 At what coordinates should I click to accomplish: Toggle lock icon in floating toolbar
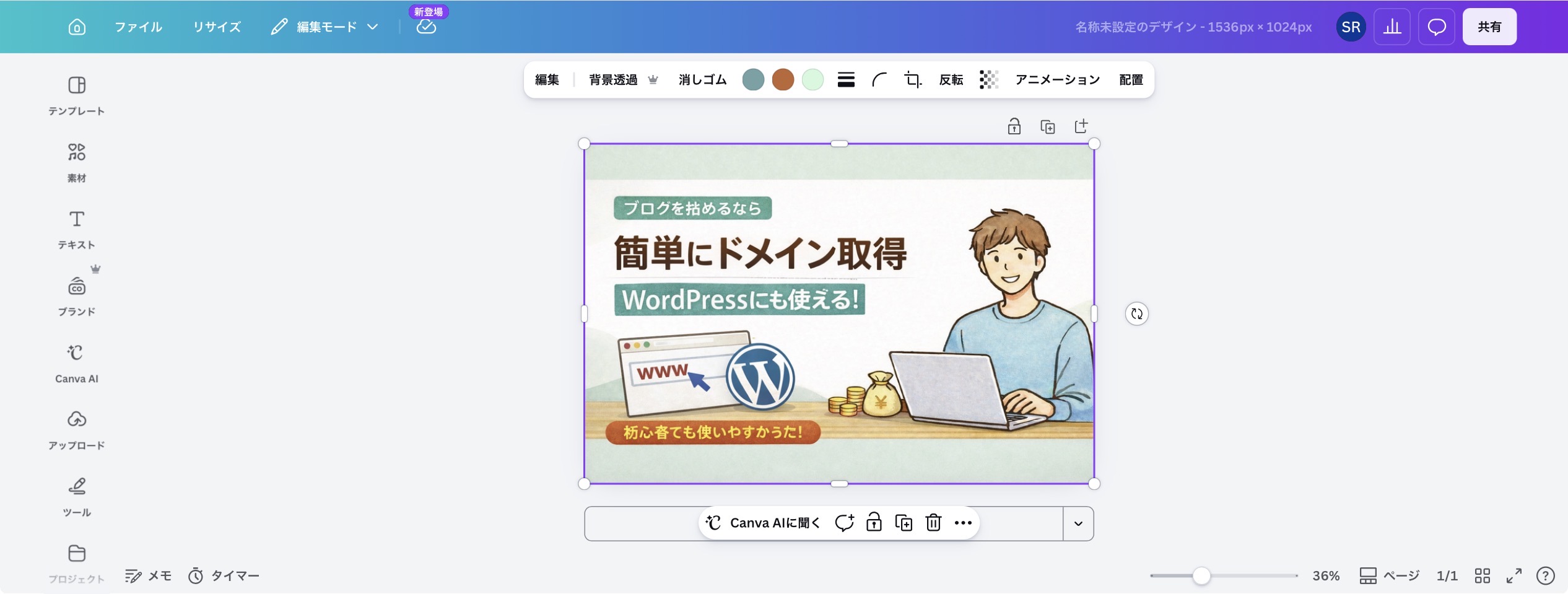(x=874, y=523)
